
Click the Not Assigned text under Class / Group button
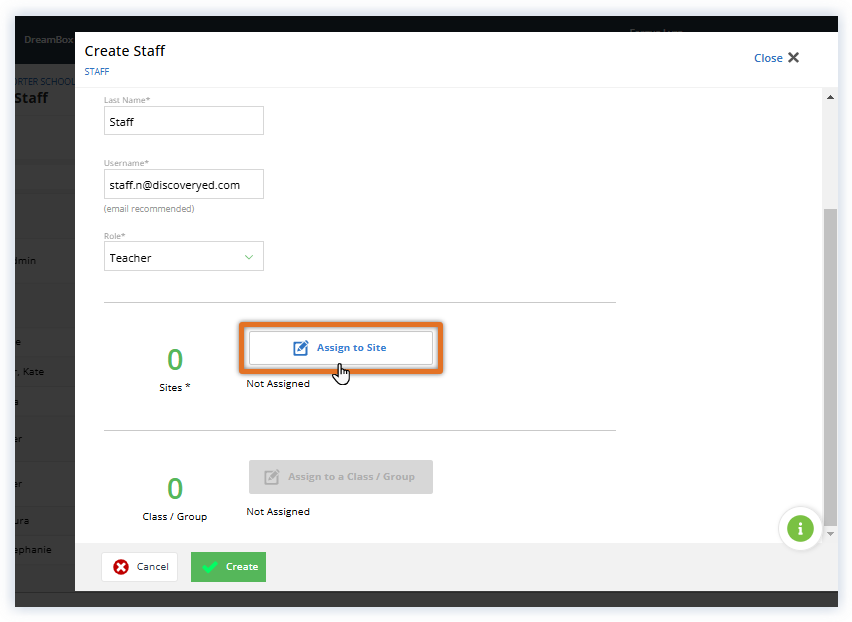[278, 512]
